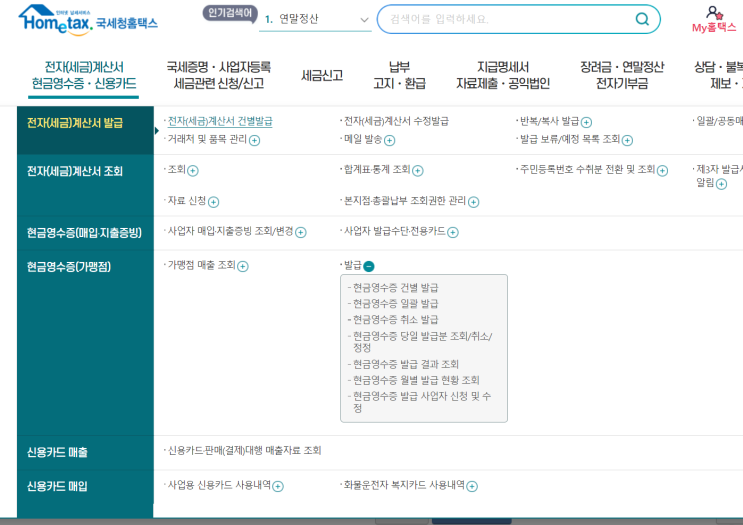
Task: Open My홈택스 user icon
Action: coord(714,19)
